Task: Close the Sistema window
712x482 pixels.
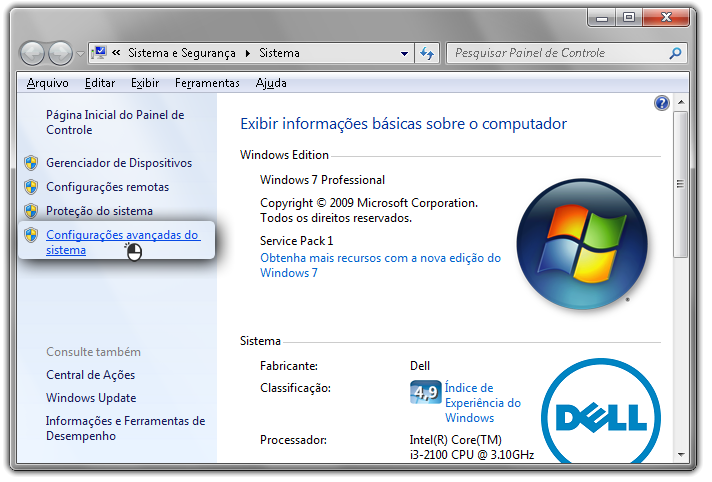Action: coord(666,17)
